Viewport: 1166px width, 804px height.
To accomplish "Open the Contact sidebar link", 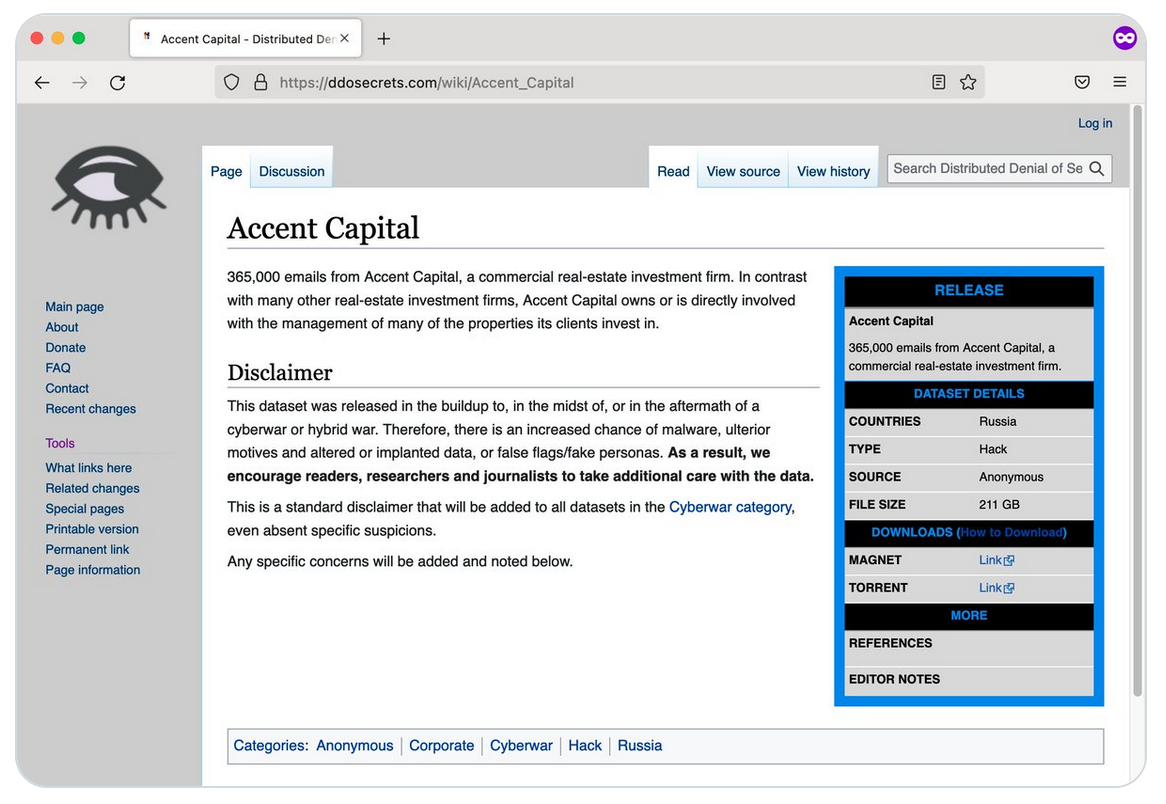I will (x=67, y=389).
